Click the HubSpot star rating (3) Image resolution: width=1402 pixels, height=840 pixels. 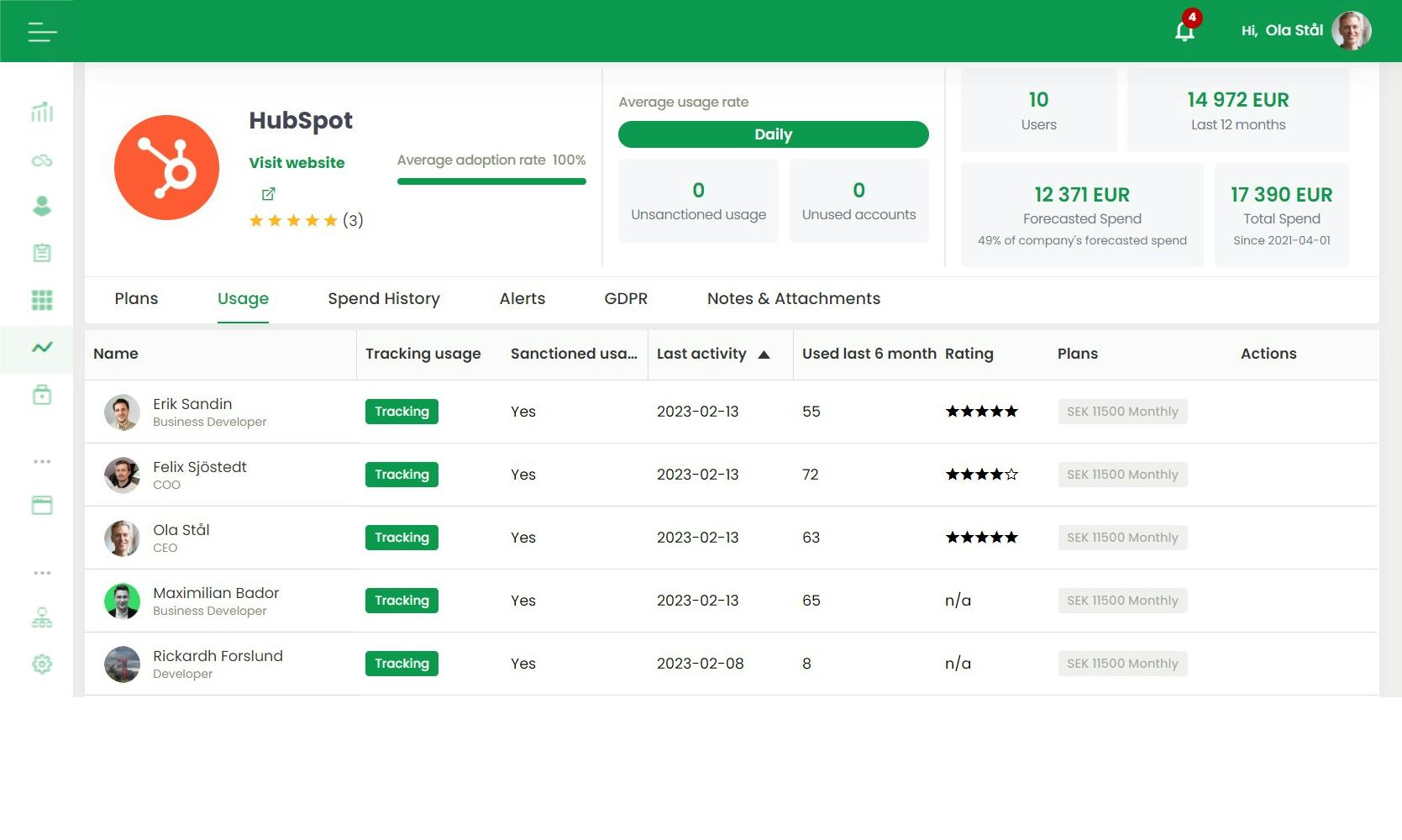tap(306, 221)
